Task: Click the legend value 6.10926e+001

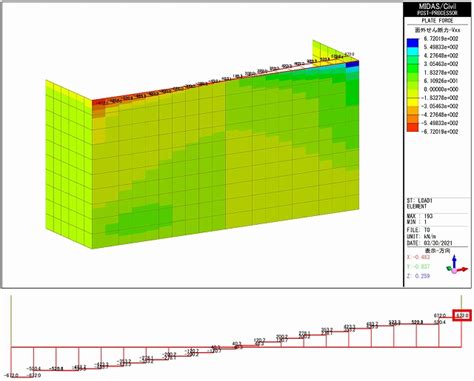Action: (441, 81)
